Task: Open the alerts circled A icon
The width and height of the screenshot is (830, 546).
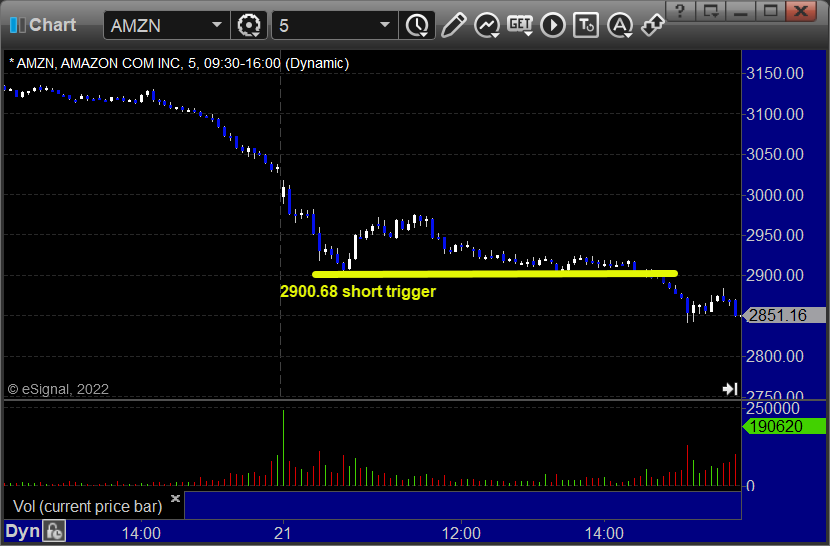Action: [x=620, y=25]
